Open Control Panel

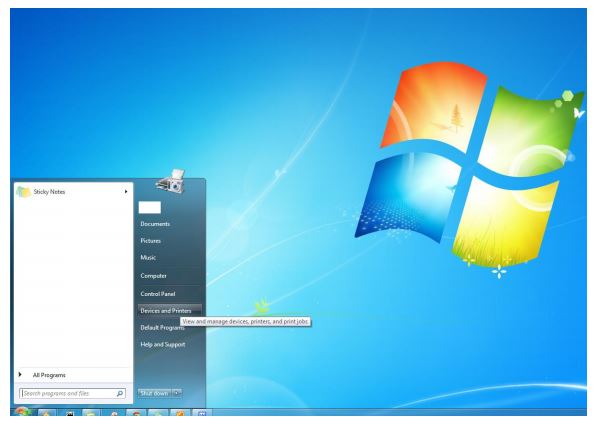point(158,294)
